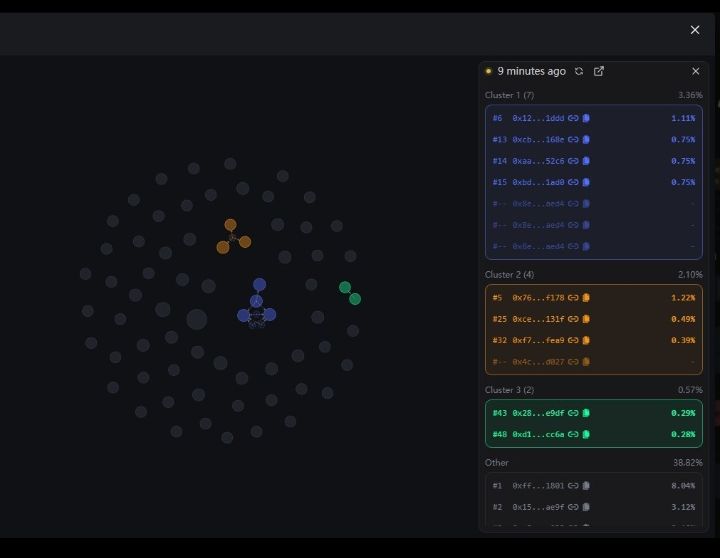Click link icon for #5 0x76...f178

point(573,297)
